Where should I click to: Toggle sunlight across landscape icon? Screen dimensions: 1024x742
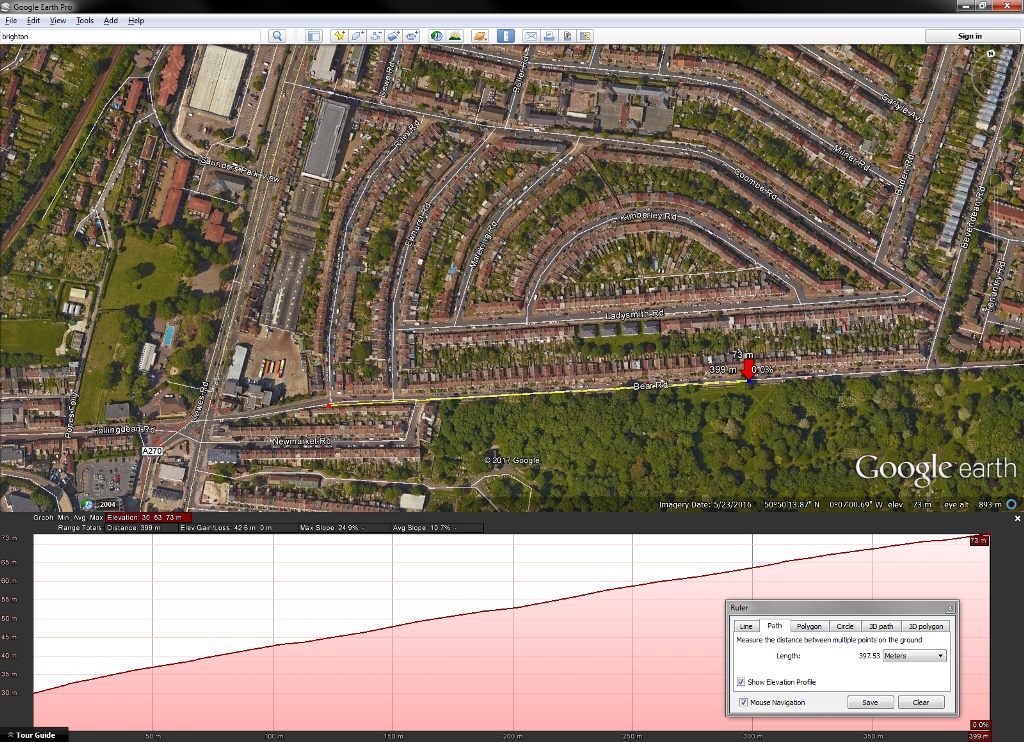click(x=455, y=36)
